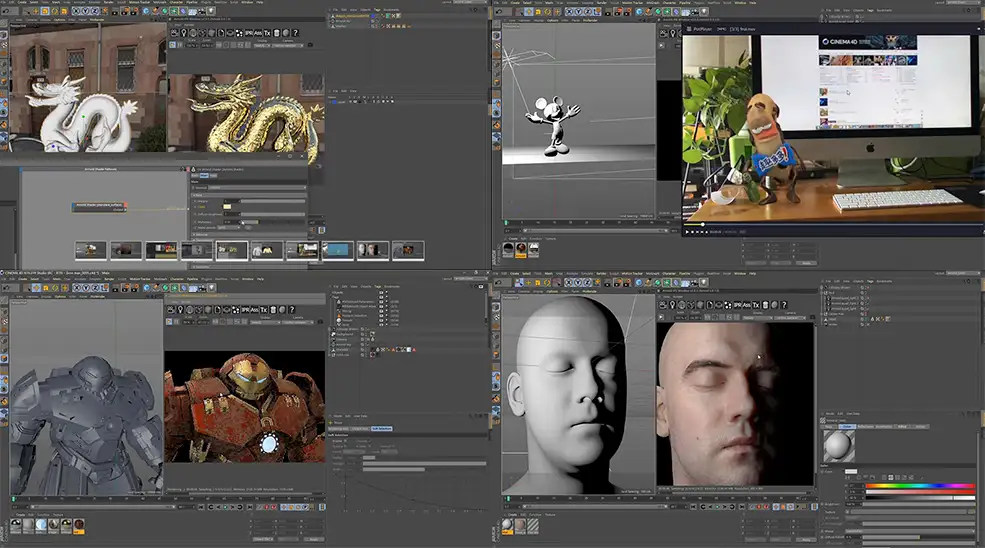The height and width of the screenshot is (548, 985).
Task: Click the light bulb icon in Mickey window's Arnold toolbar
Action: click(x=672, y=33)
